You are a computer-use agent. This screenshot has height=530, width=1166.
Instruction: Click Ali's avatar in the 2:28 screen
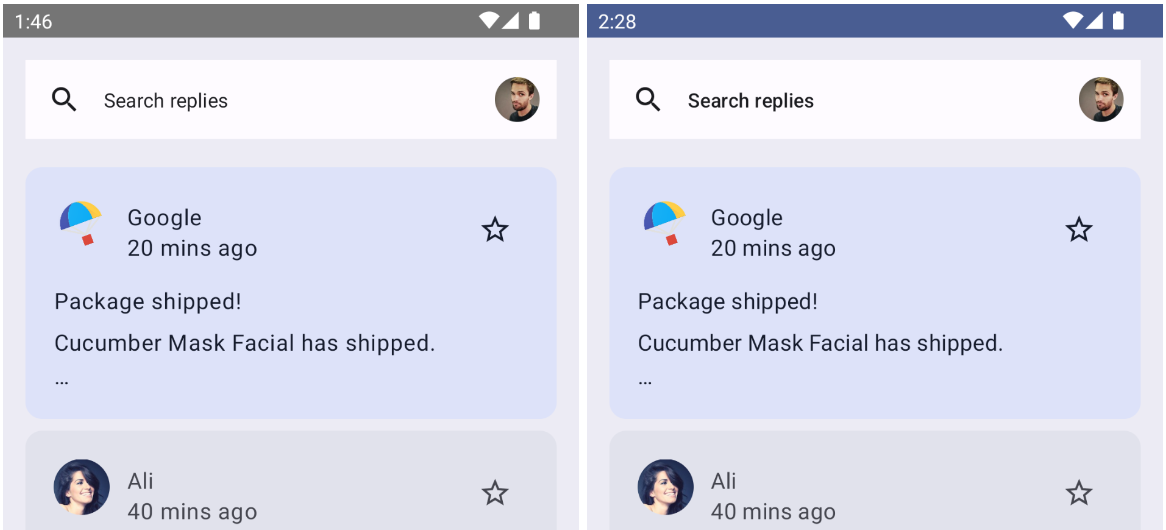(665, 487)
